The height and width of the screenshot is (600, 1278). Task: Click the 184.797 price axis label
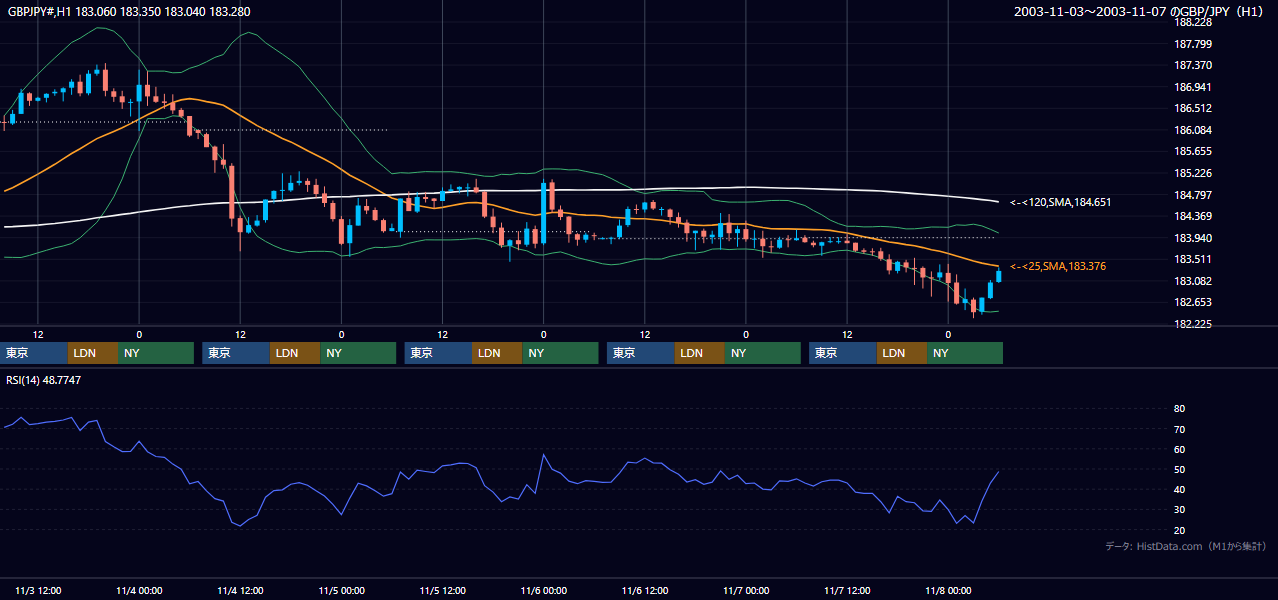coord(1192,194)
